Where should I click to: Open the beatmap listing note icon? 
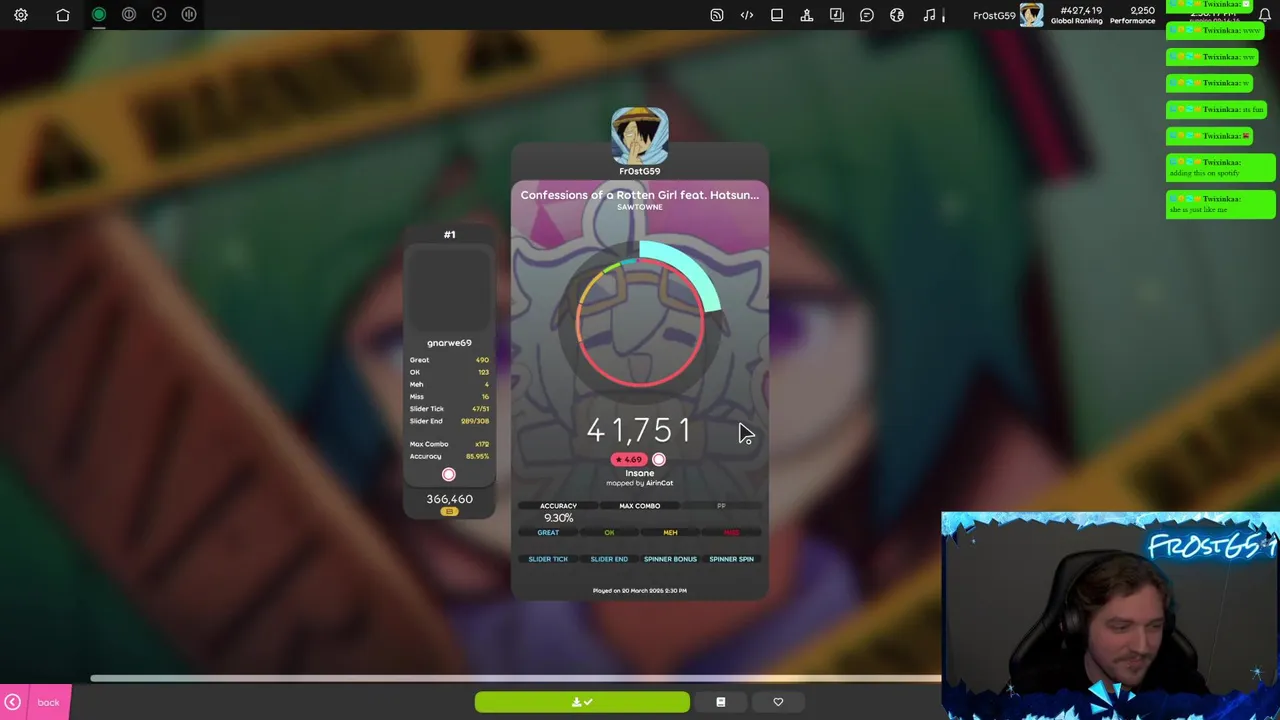pos(837,15)
